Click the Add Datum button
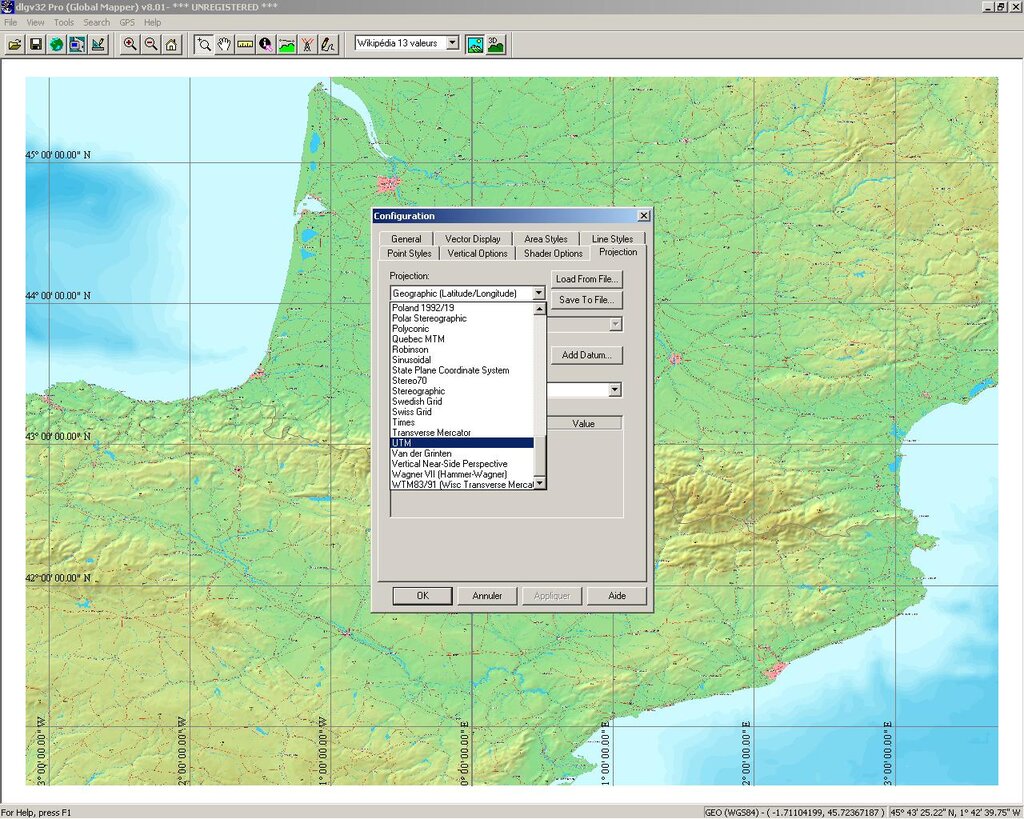 click(586, 355)
